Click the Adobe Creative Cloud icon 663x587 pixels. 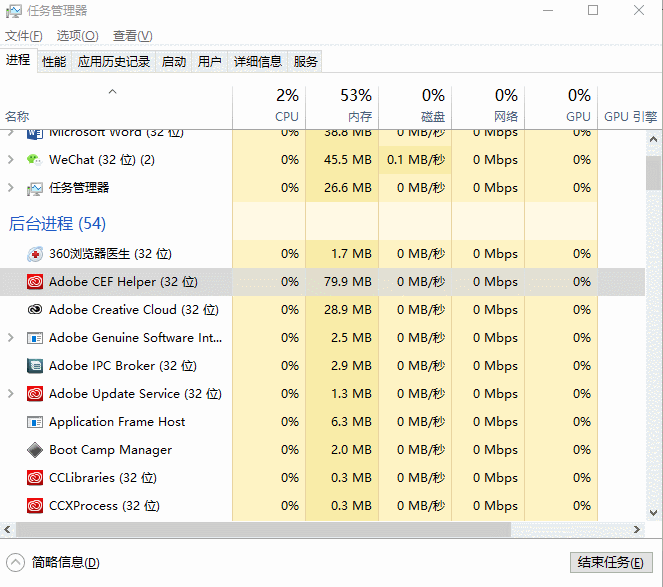[35, 310]
